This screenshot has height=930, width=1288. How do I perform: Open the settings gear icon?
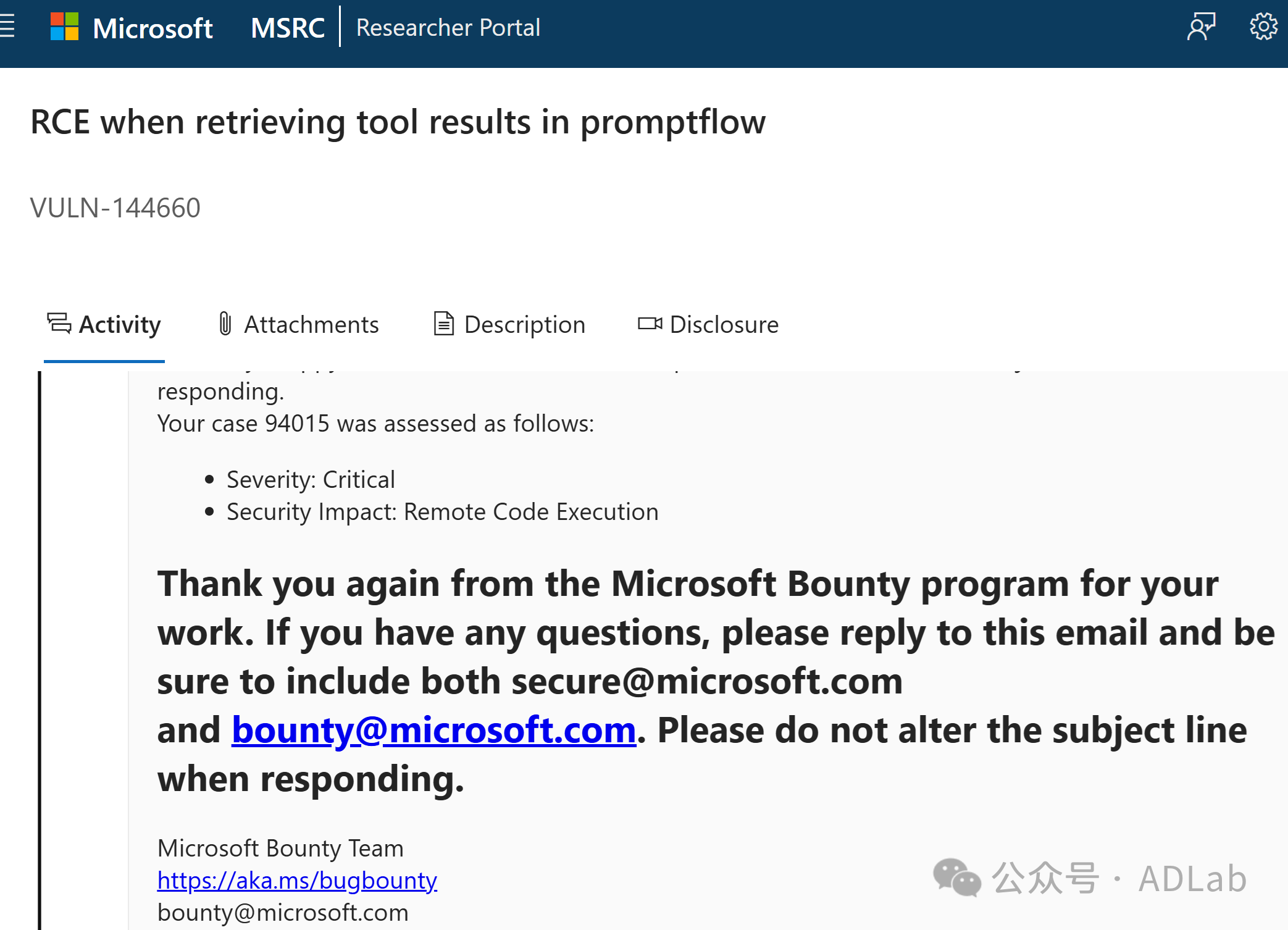[1263, 27]
